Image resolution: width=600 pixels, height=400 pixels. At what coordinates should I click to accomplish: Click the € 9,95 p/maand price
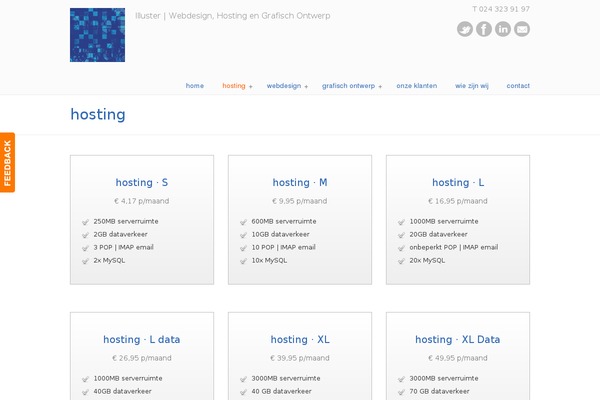tap(300, 201)
